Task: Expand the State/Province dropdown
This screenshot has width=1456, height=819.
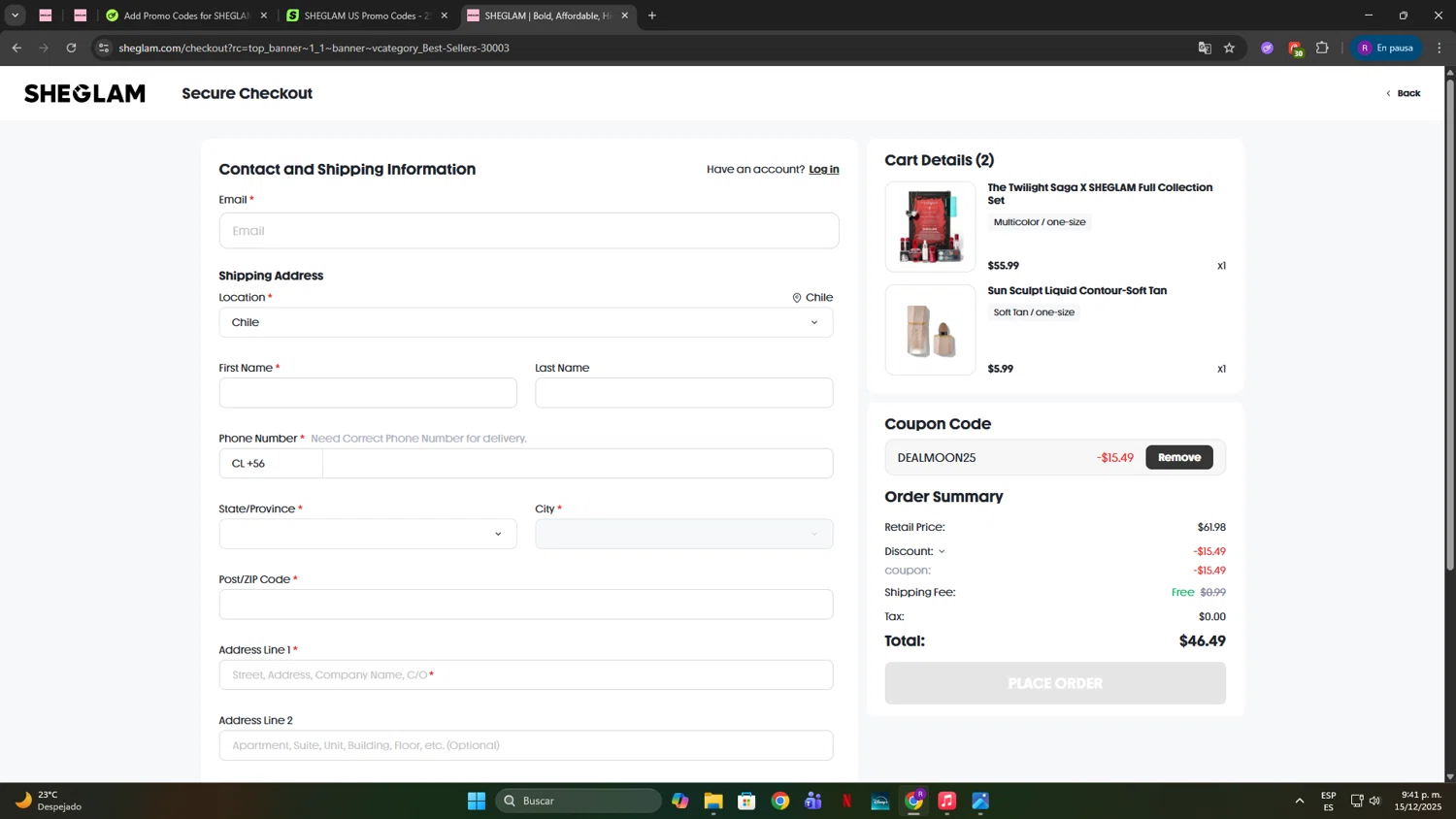Action: 368,534
